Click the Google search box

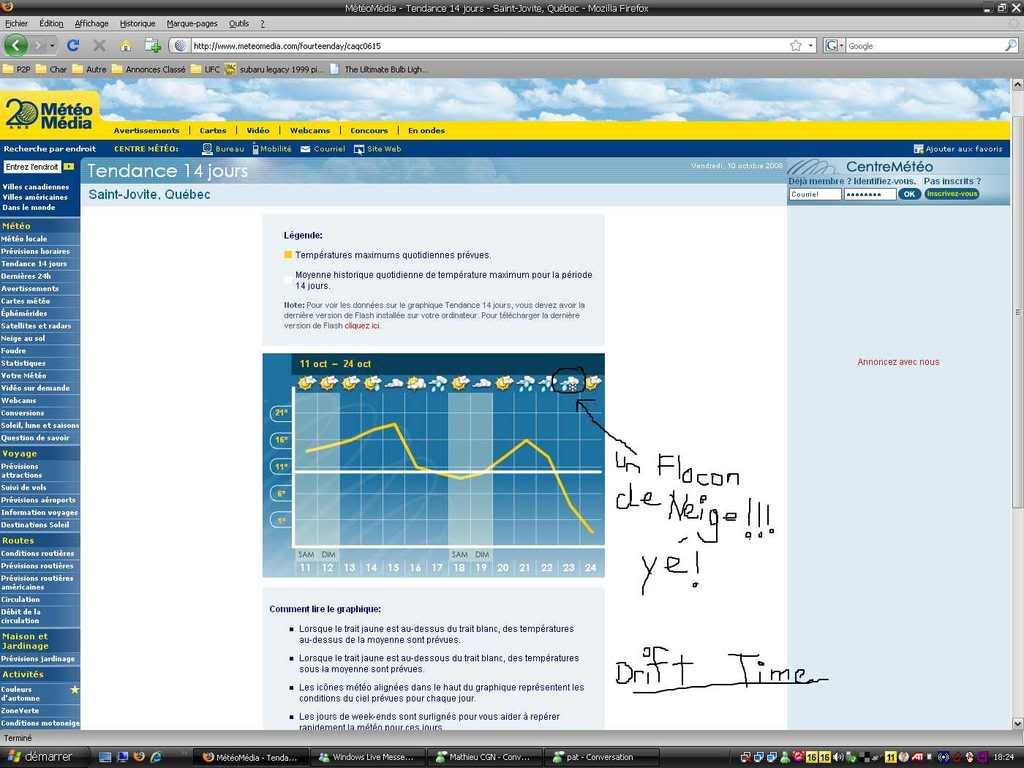924,46
